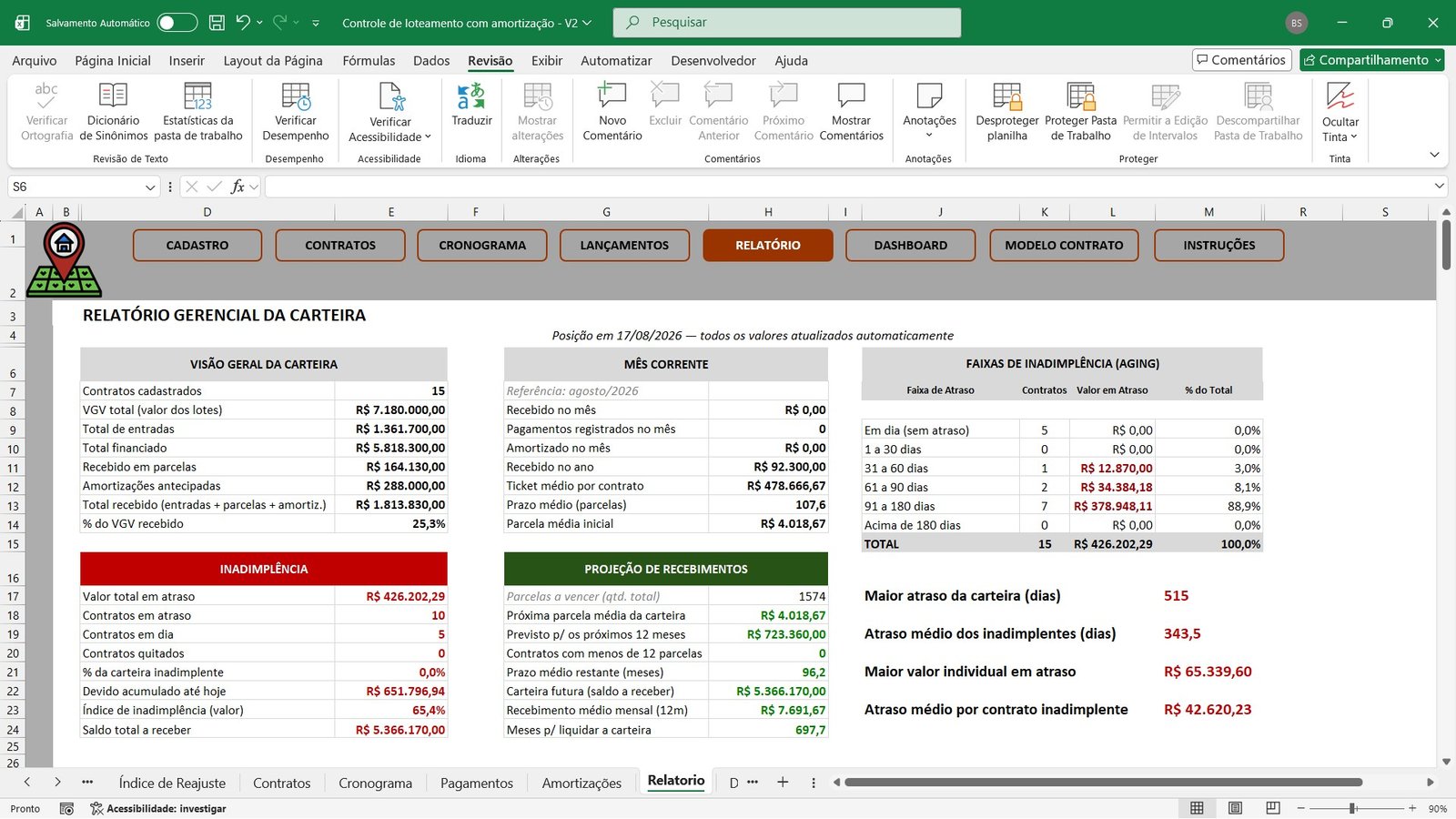
Task: Click Desproteger planilha icon
Action: [1006, 96]
